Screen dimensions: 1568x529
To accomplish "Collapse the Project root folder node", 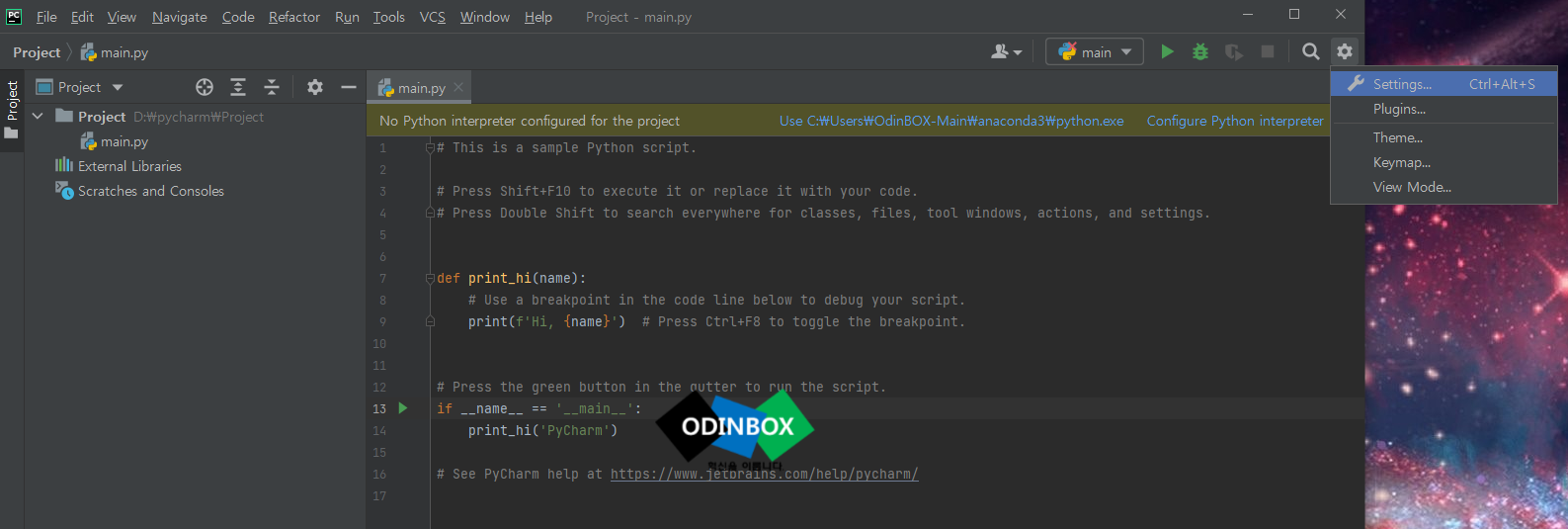I will pos(38,117).
